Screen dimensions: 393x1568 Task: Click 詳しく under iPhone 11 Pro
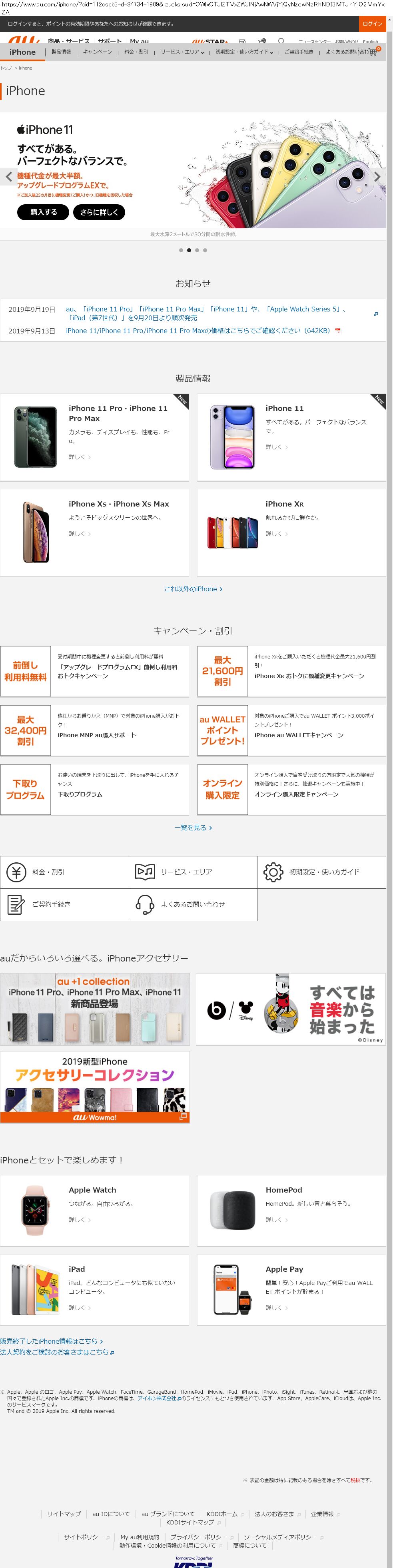pos(80,457)
